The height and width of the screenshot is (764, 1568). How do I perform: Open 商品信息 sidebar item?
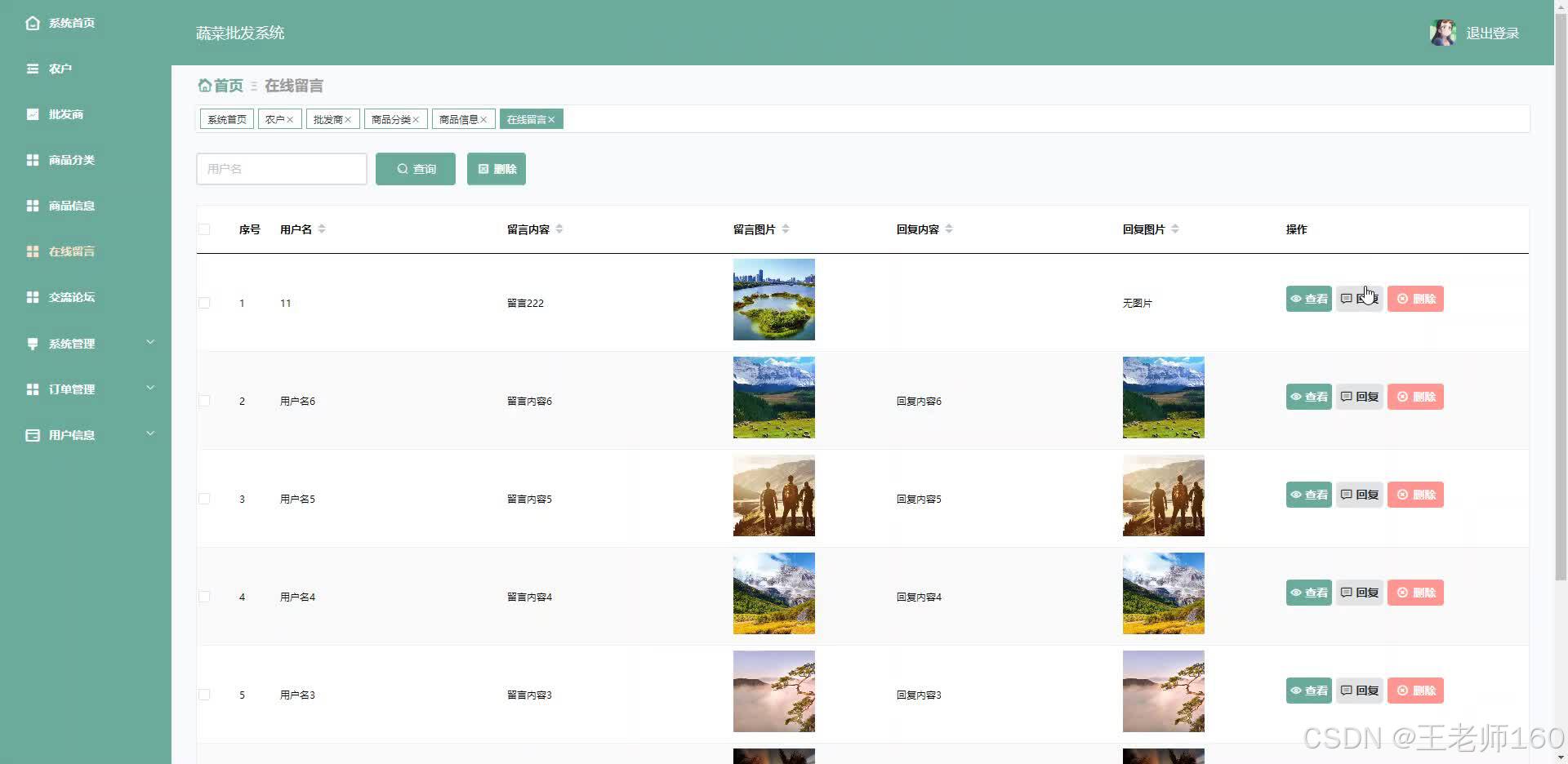[71, 206]
